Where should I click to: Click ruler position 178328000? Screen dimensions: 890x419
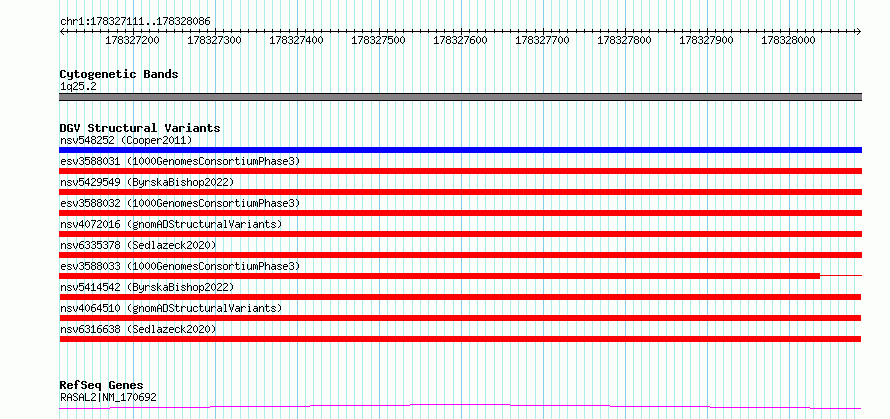[788, 40]
